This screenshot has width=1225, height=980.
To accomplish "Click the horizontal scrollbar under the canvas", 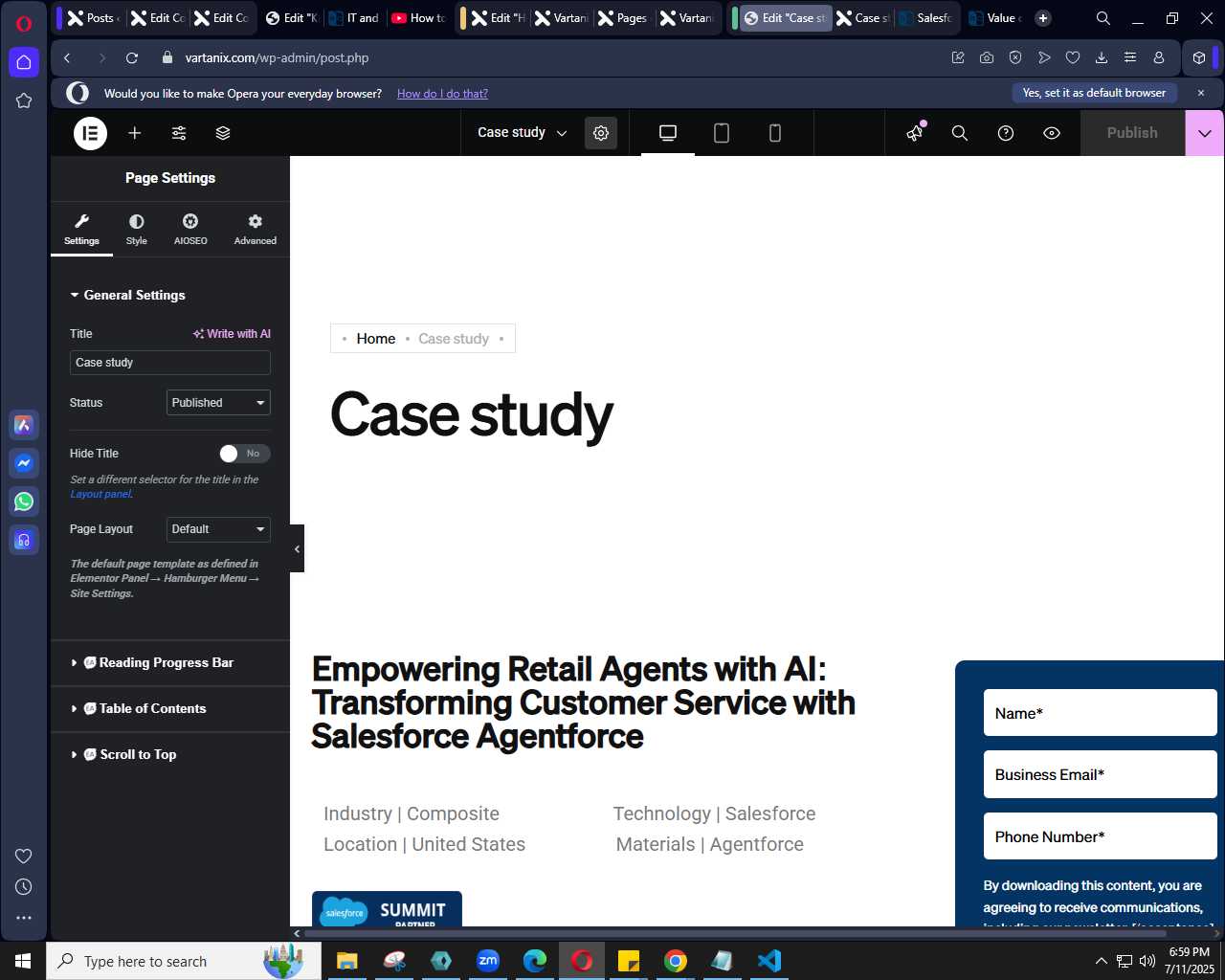I will tap(735, 933).
